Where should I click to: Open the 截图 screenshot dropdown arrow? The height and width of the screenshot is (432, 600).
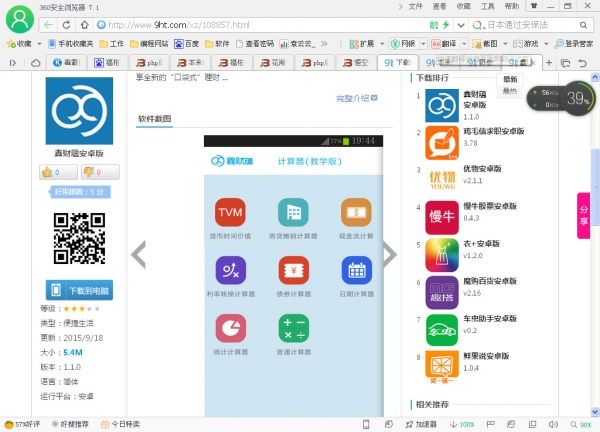[505, 44]
